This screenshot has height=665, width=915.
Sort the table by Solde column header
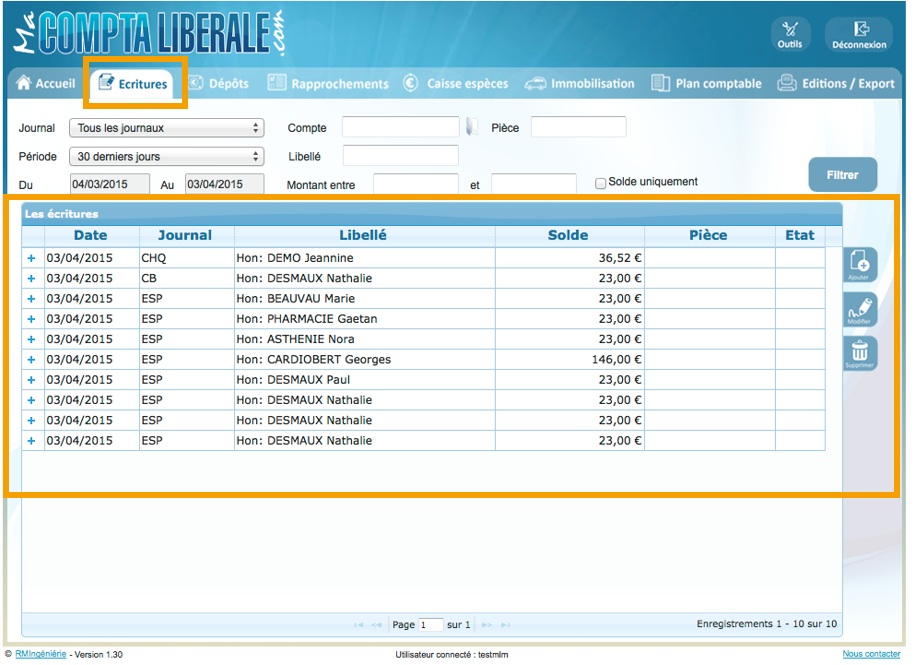tap(568, 236)
